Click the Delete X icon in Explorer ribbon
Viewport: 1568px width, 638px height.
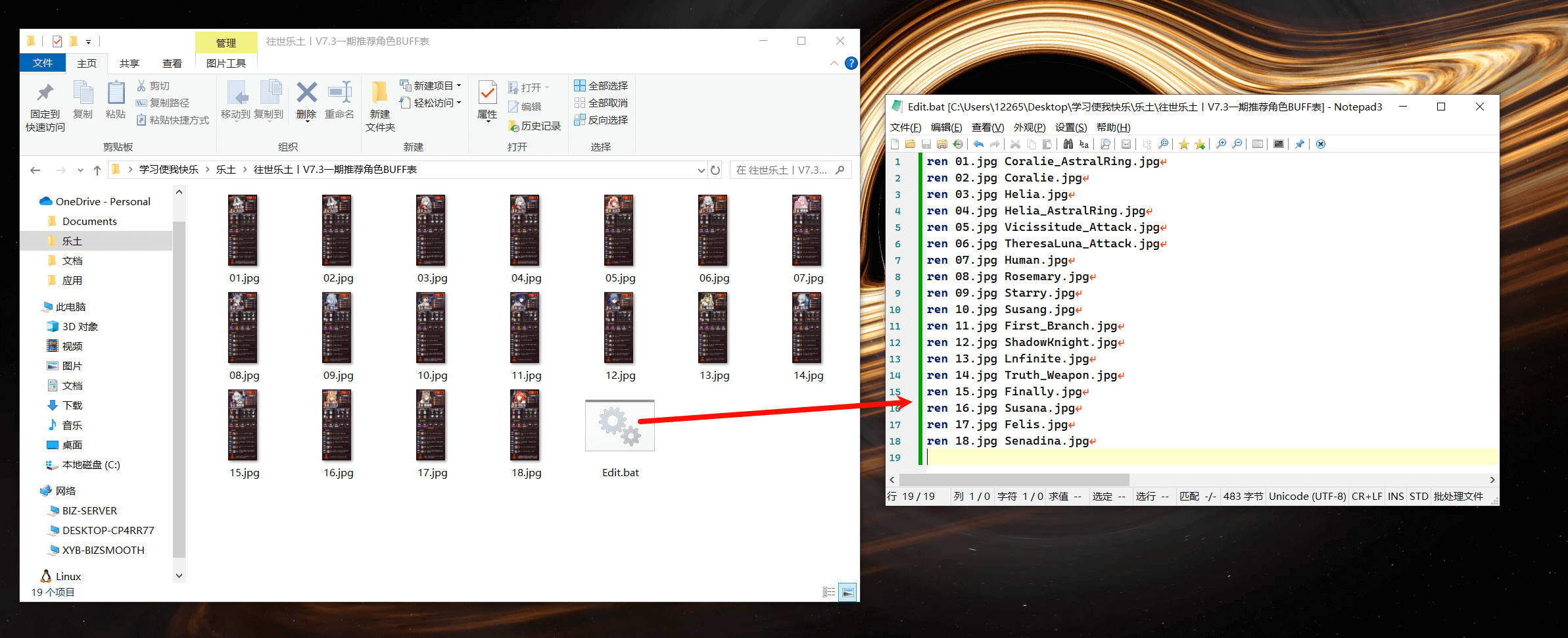coord(306,101)
